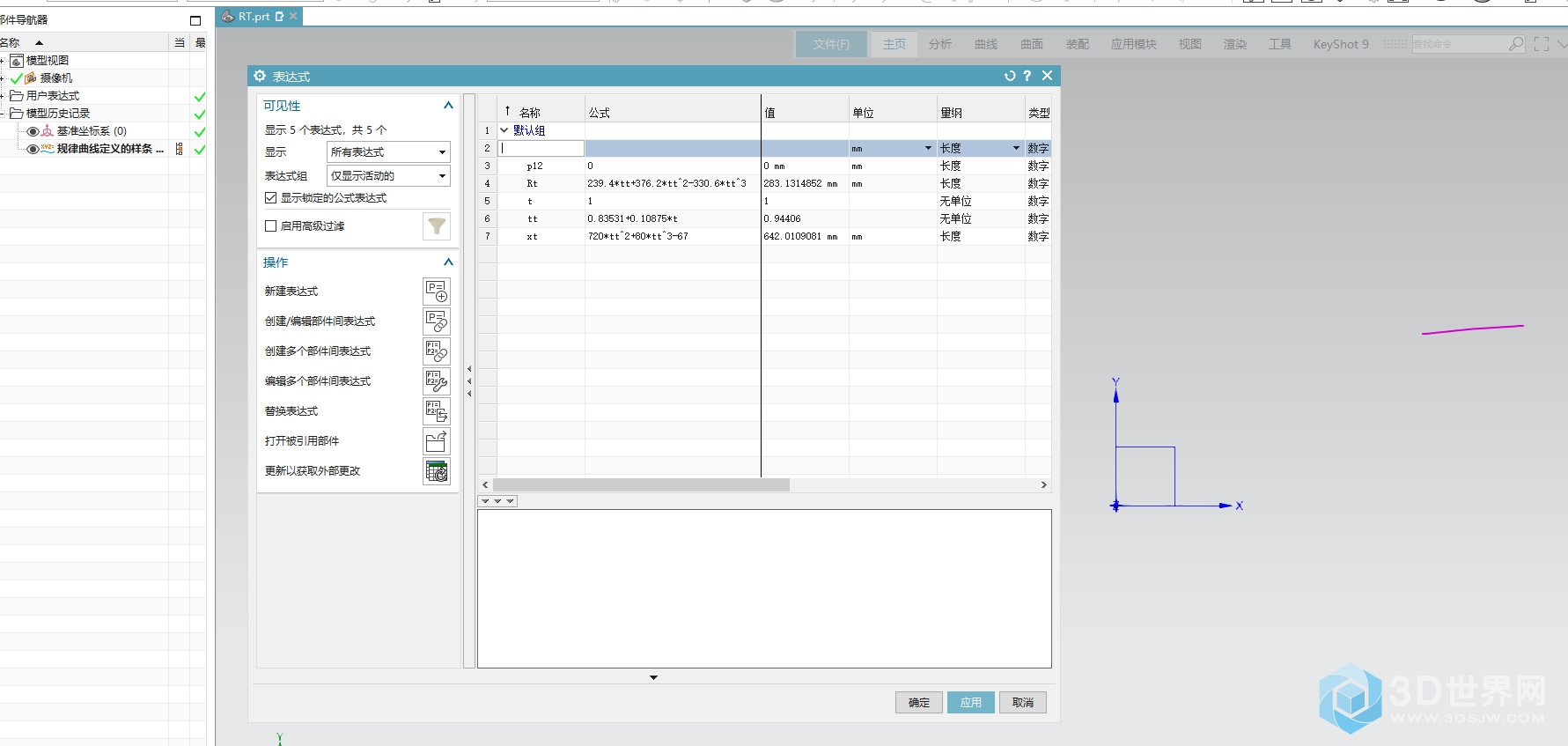Select the Rt expression formula cell

click(673, 183)
